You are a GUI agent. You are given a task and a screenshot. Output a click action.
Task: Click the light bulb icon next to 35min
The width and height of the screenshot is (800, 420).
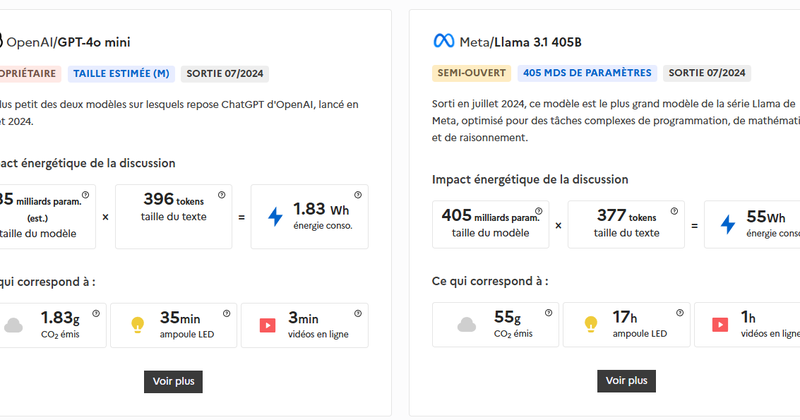[x=138, y=325]
